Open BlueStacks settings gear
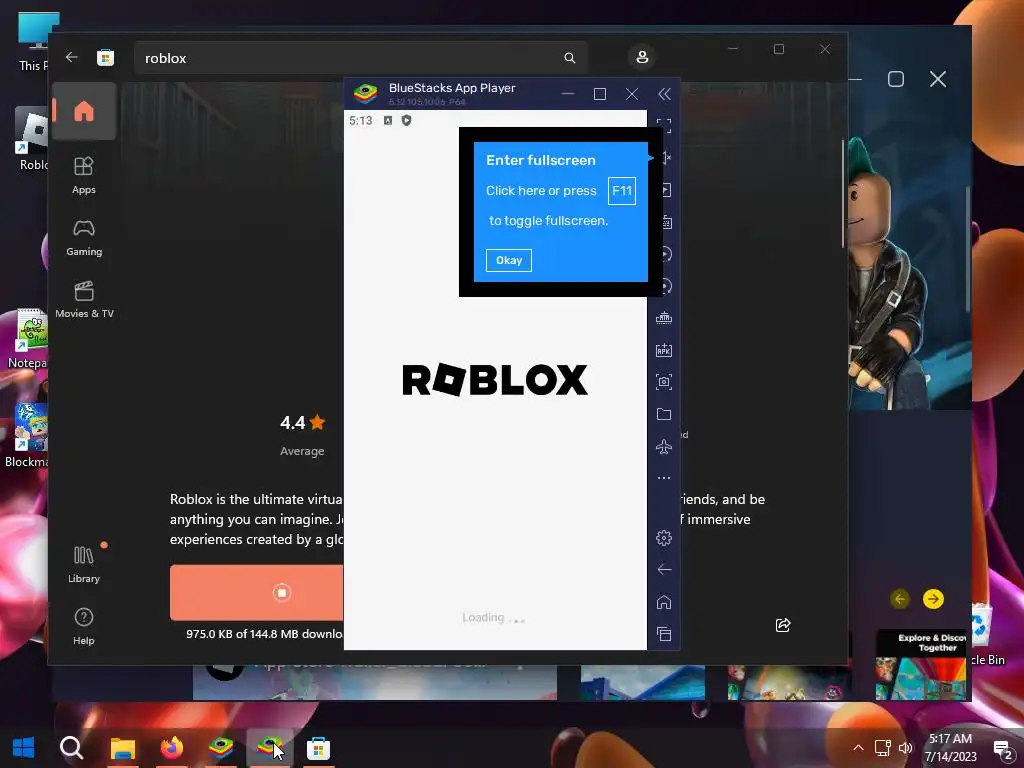Image resolution: width=1024 pixels, height=768 pixels. click(664, 537)
